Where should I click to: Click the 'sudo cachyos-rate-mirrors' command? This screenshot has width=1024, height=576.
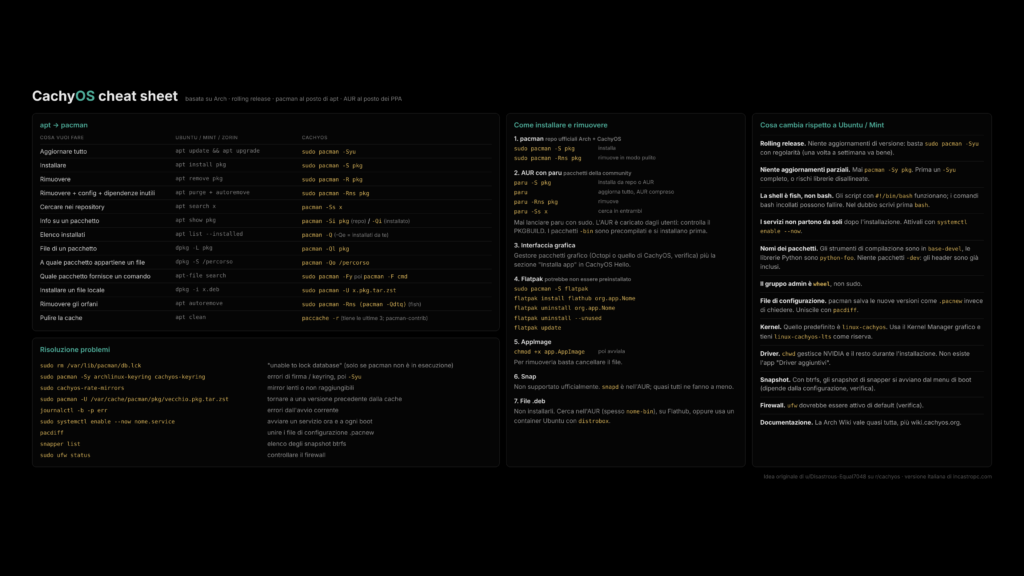coord(82,388)
